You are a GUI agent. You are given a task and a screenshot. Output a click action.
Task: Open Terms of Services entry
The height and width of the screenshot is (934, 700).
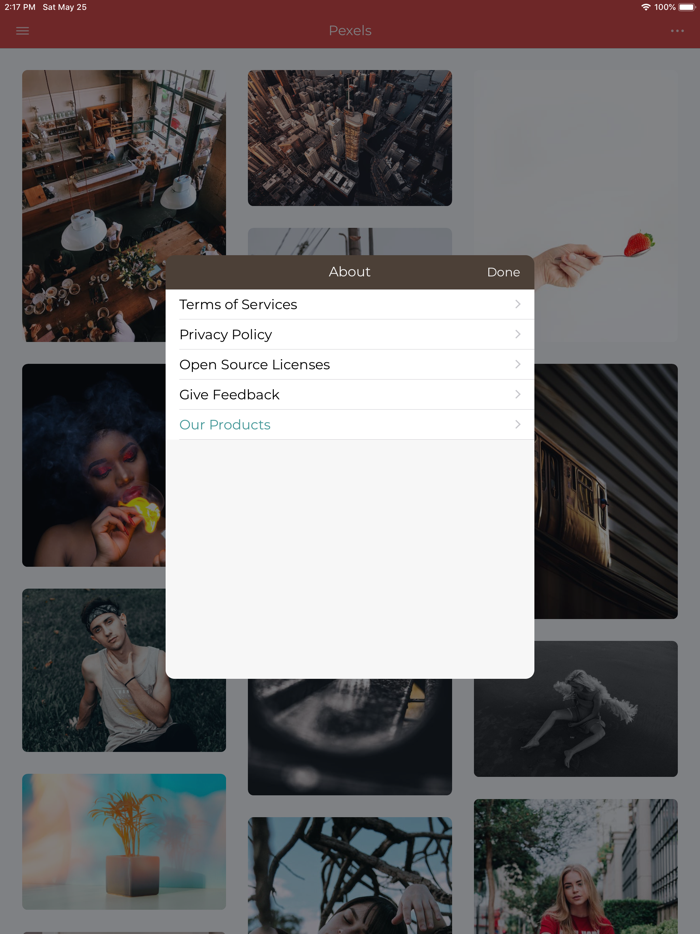350,304
